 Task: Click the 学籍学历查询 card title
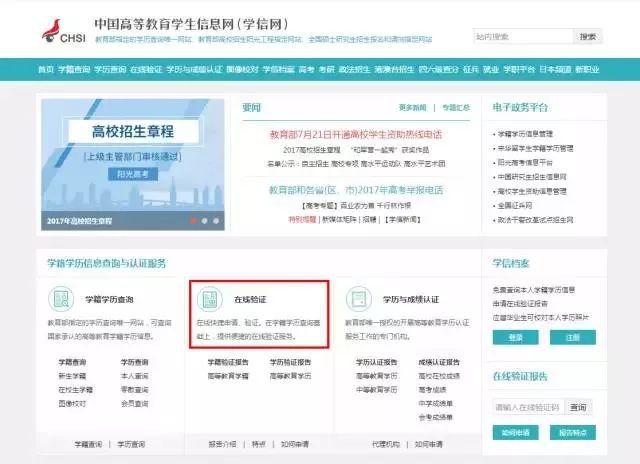[x=109, y=300]
